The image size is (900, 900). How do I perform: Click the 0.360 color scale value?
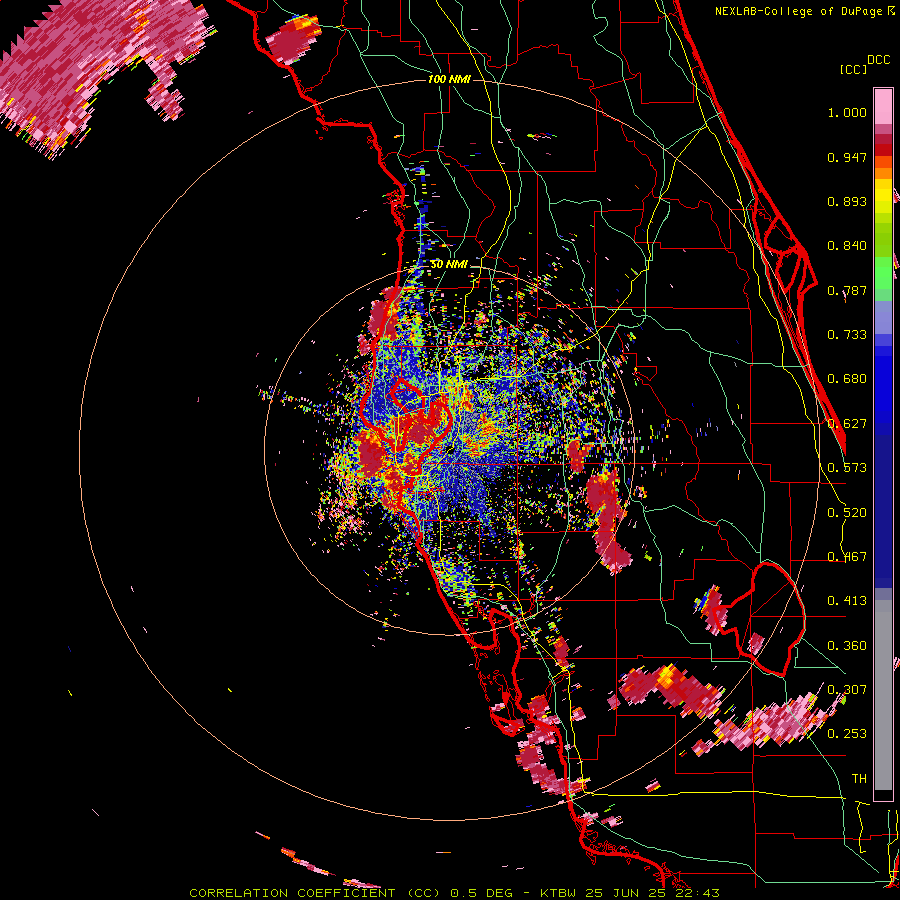tap(847, 646)
